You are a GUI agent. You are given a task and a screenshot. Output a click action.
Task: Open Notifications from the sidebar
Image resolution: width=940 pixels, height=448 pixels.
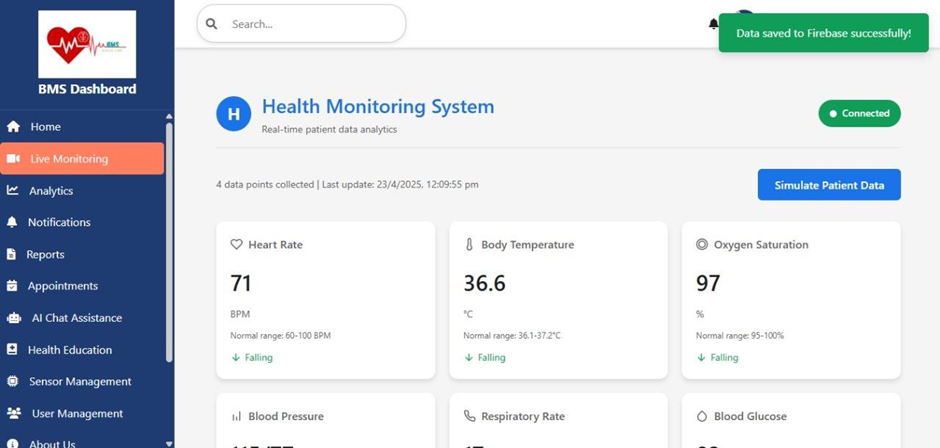click(82, 223)
